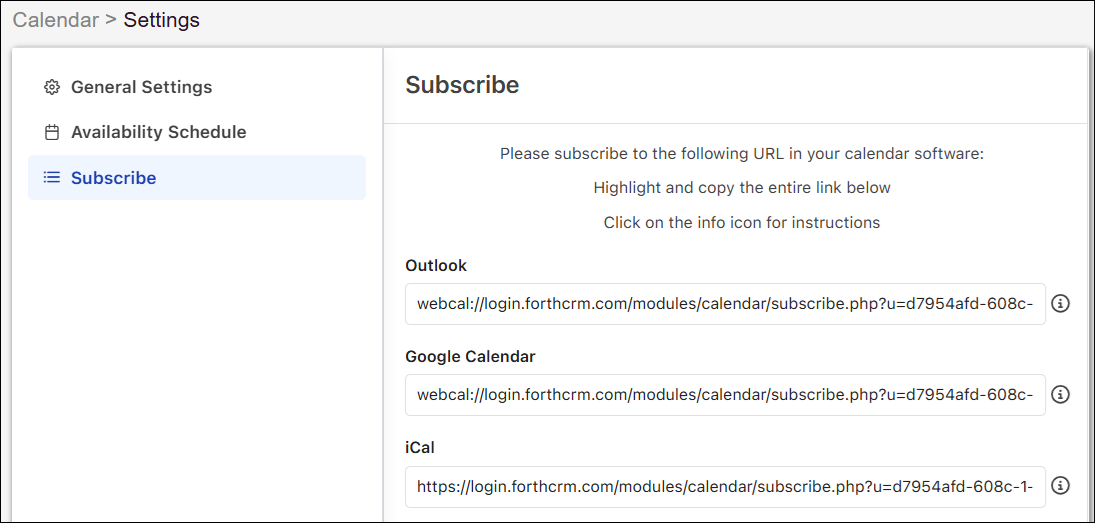Click the Outlook field label
Image resolution: width=1095 pixels, height=523 pixels.
[436, 265]
